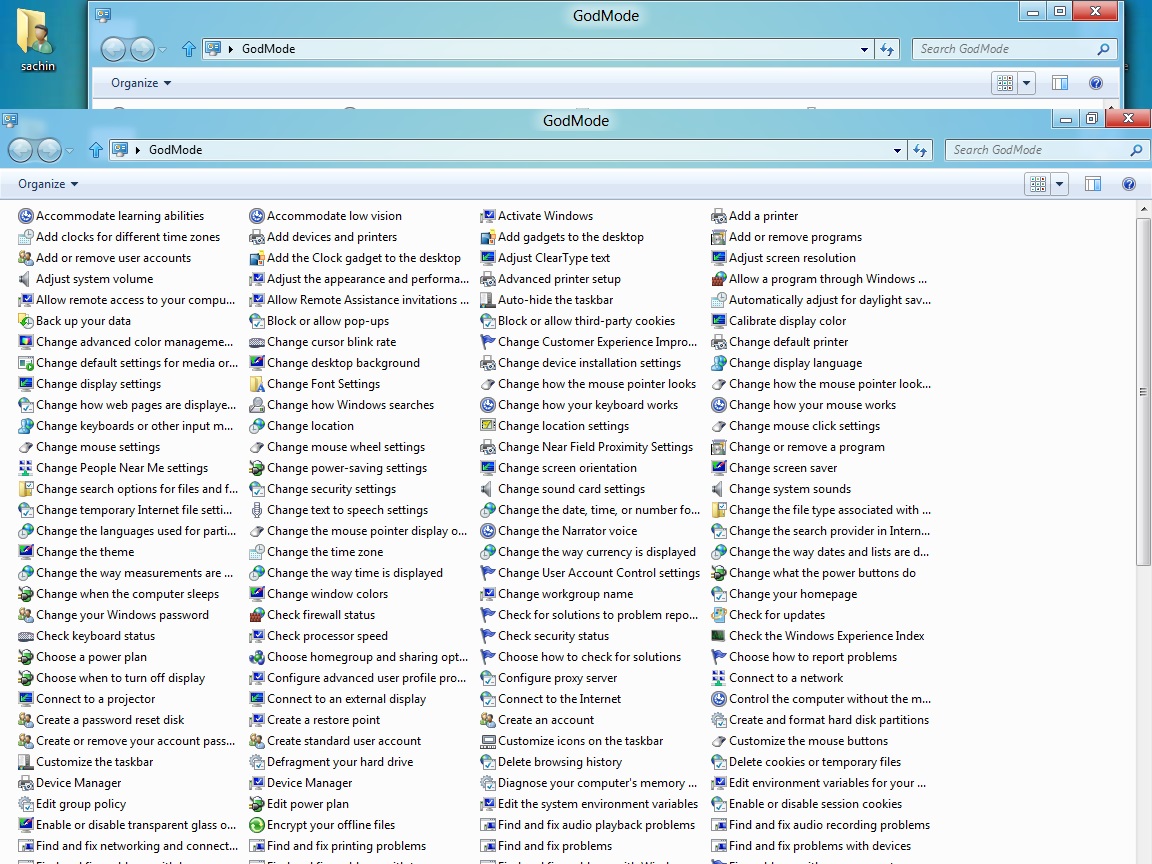1152x864 pixels.
Task: Click the Defragment your hard drive icon
Action: point(256,762)
